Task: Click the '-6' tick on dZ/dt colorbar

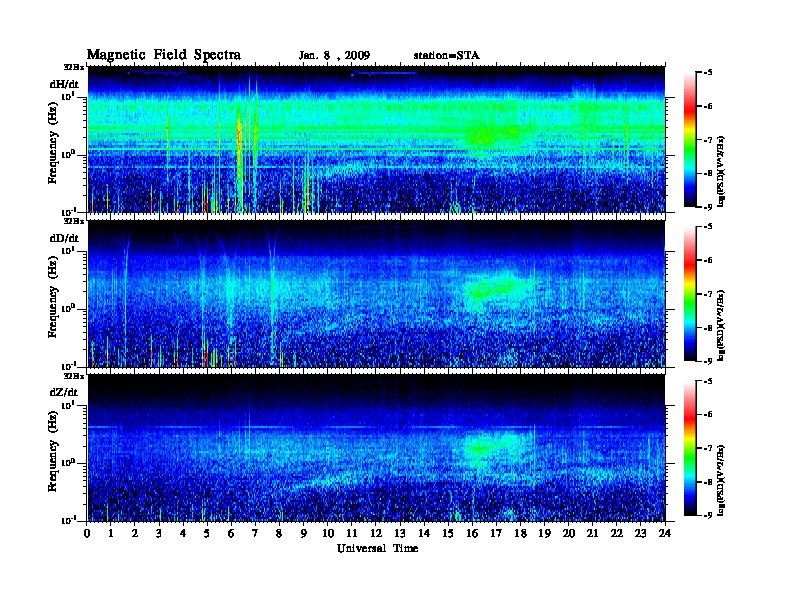Action: pos(708,415)
